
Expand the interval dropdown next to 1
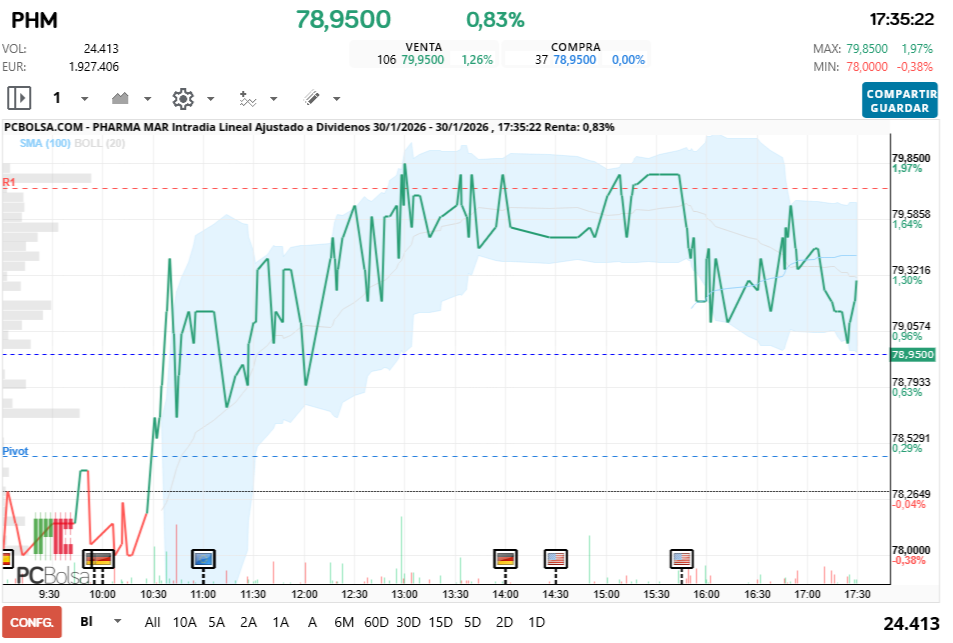tap(84, 99)
